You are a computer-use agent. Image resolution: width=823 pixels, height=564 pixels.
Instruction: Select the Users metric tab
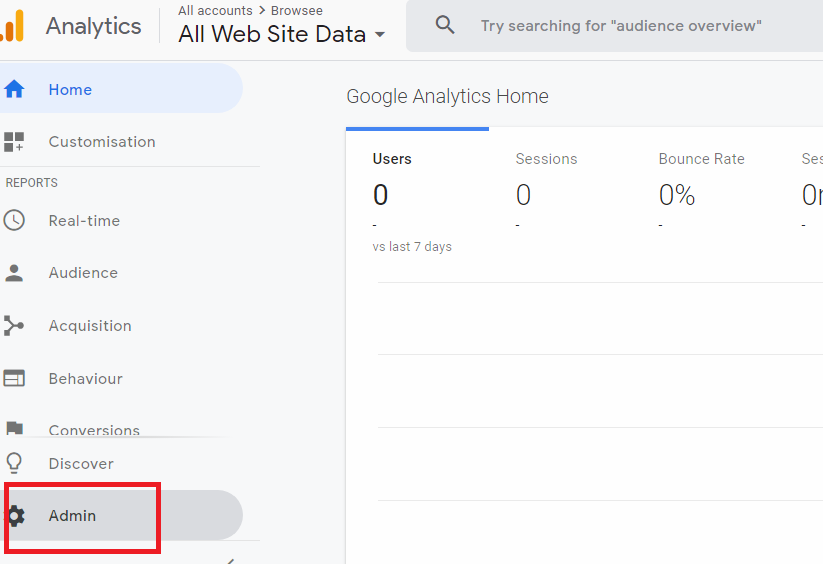[x=417, y=191]
